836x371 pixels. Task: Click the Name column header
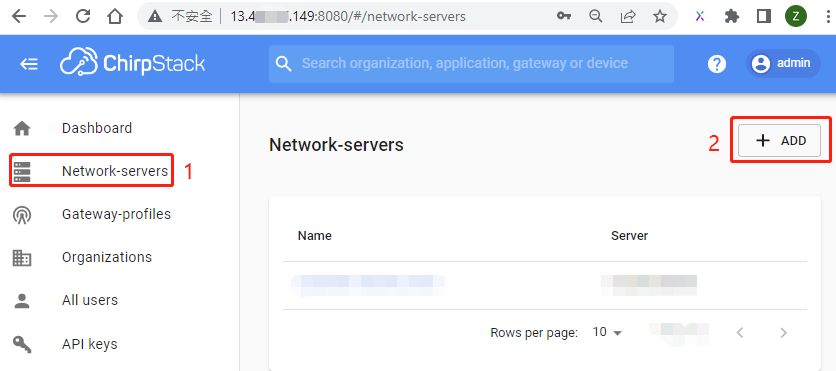click(315, 236)
